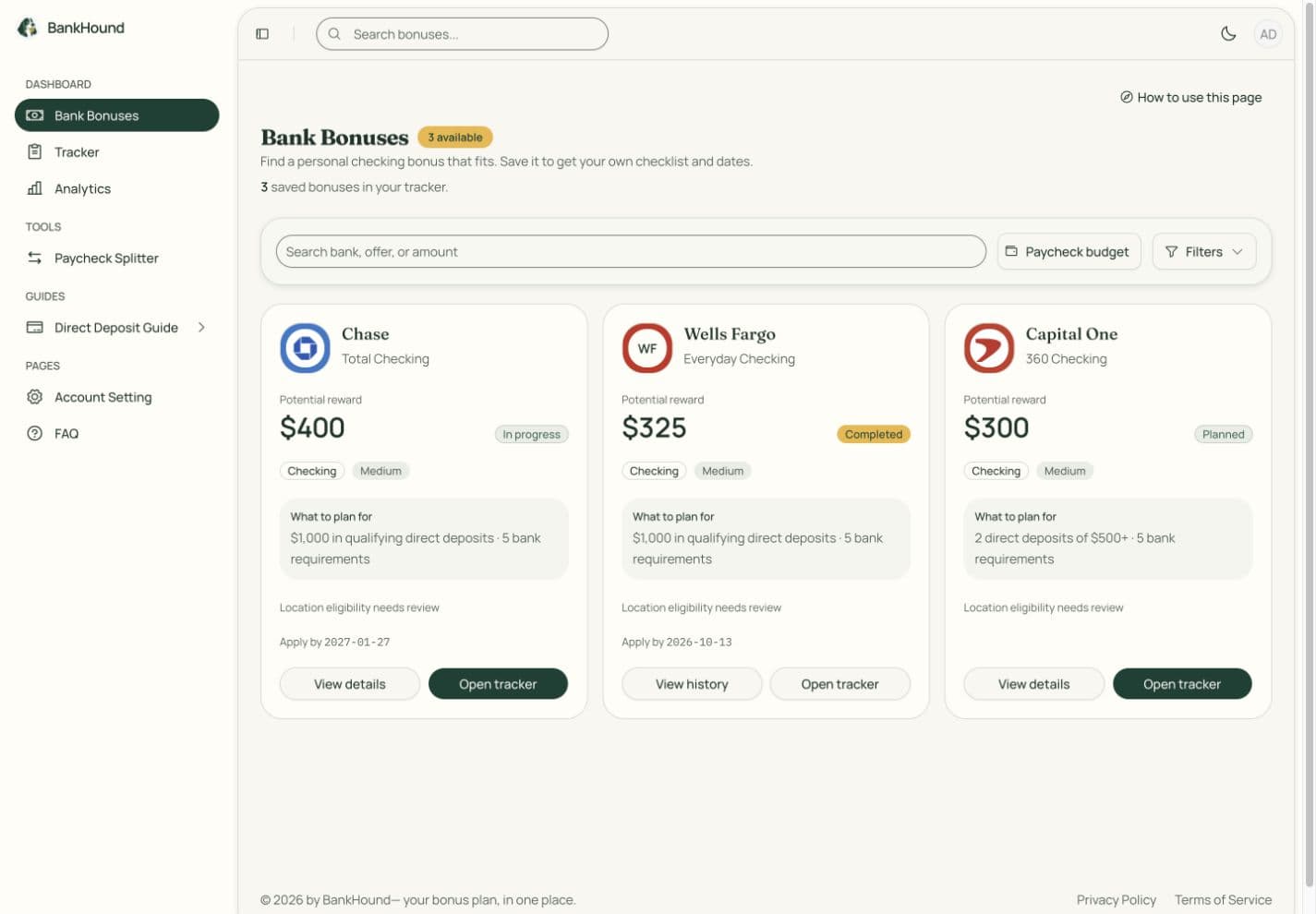Screen dimensions: 1316x914
Task: Click the page vertical scrollbar
Action: 1308,443
